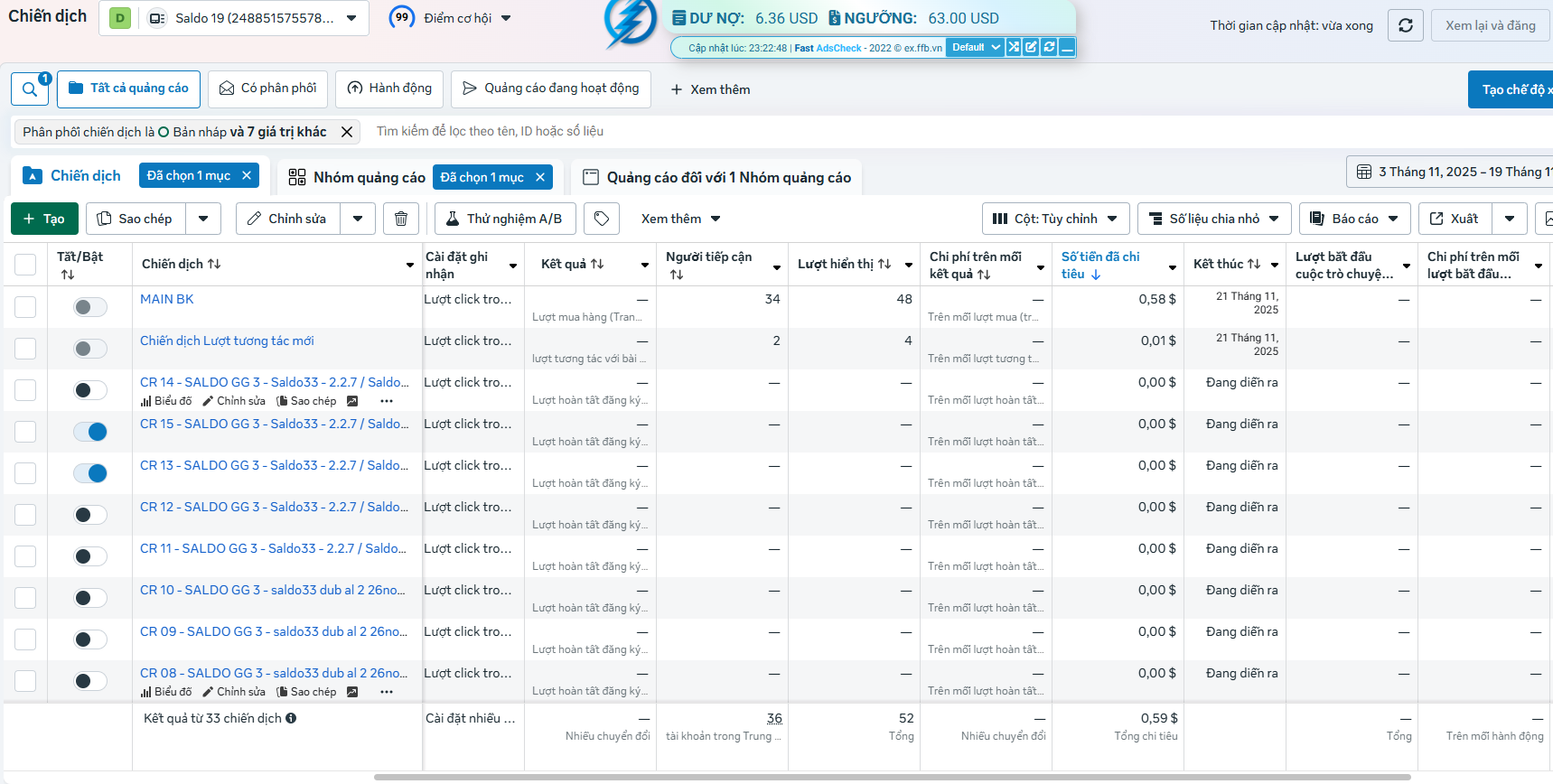Open the Chiến dịch Lượt tương tác mới link
Screen dimensions: 1553x784
tap(227, 341)
